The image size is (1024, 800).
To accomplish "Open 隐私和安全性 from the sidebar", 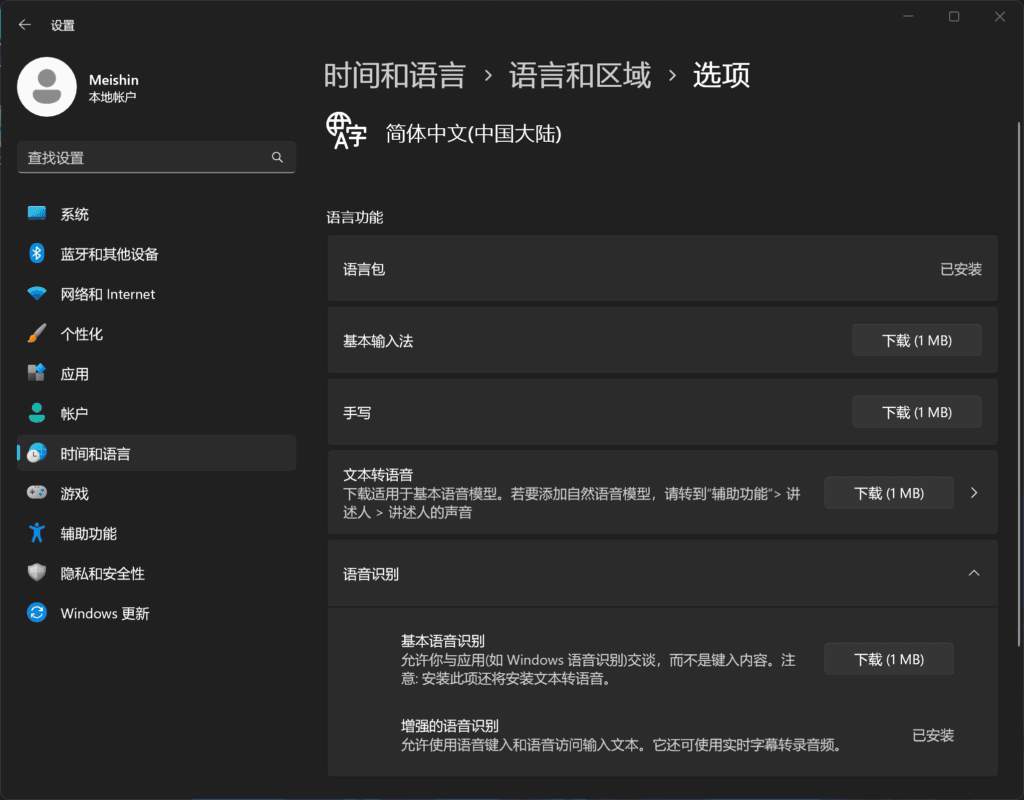I will [36, 573].
